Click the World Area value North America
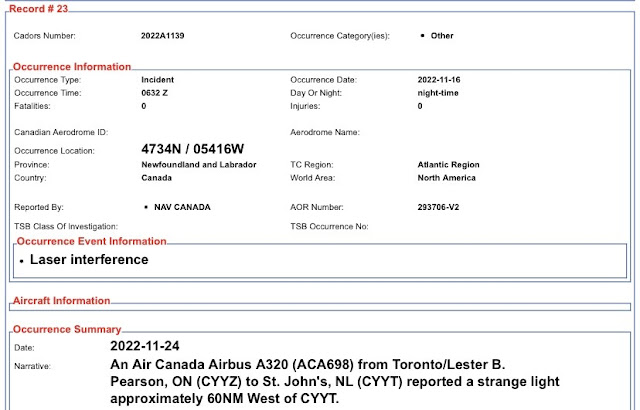640x410 pixels. pyautogui.click(x=446, y=178)
